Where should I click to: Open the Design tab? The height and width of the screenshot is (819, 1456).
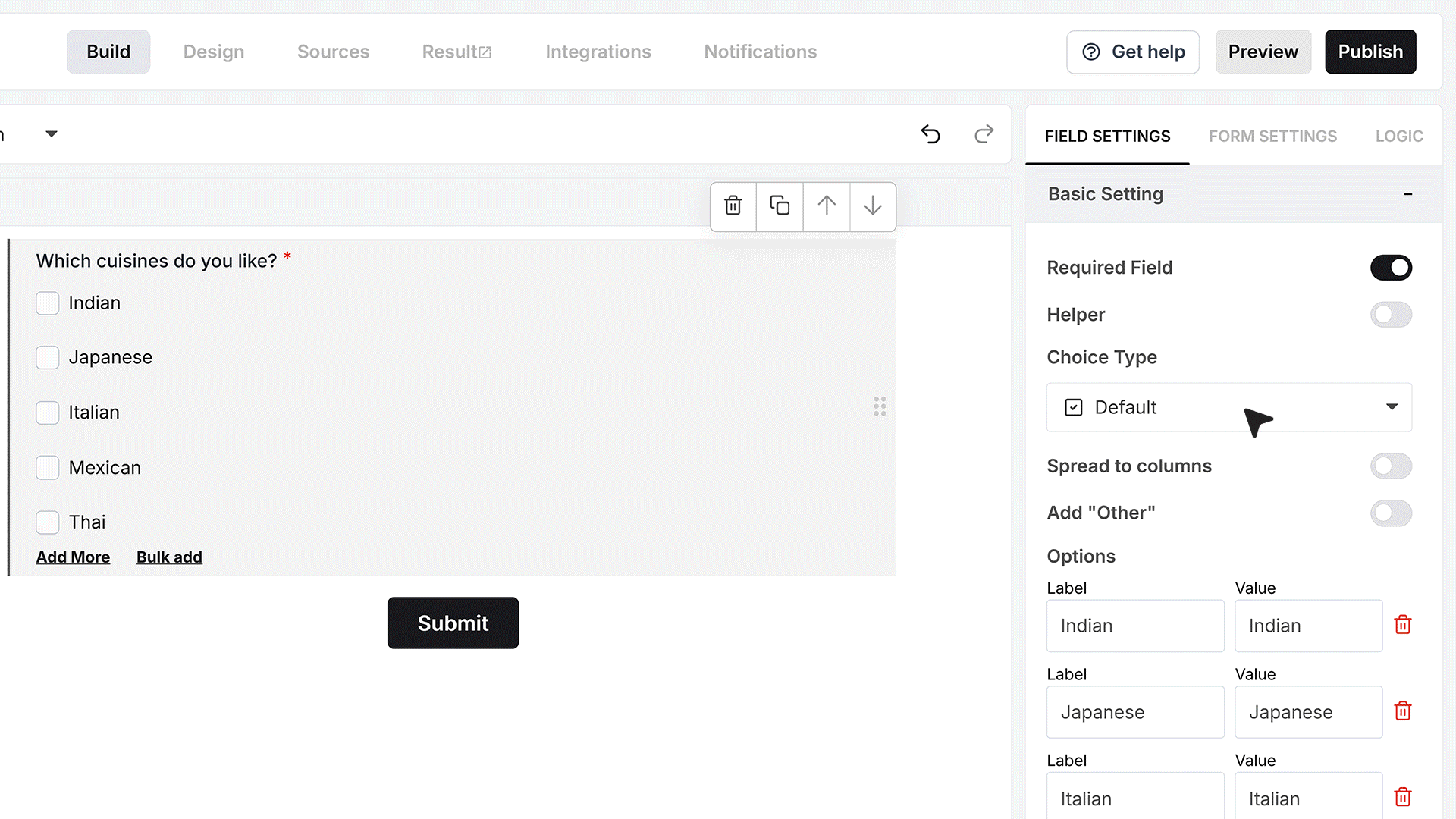214,52
